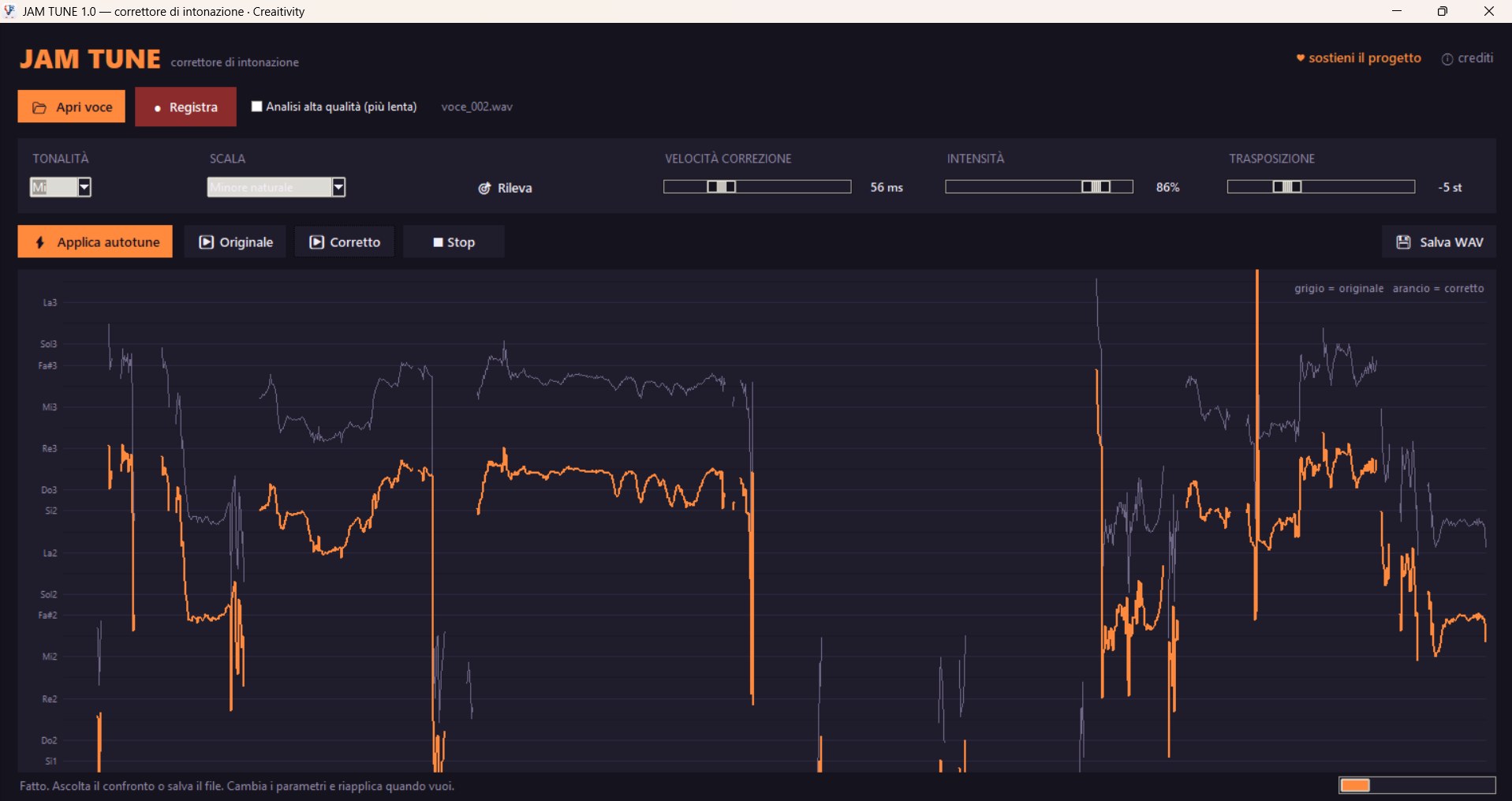This screenshot has width=1512, height=801.
Task: Click the Fa#2 pitch axis label
Action: 47,616
